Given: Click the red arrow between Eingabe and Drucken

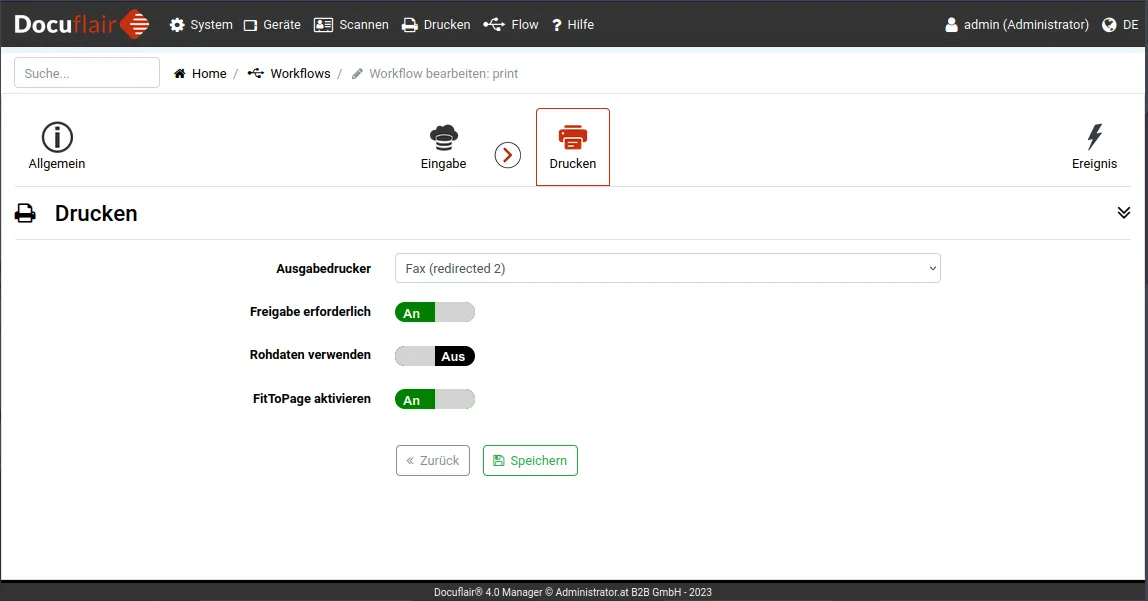Looking at the screenshot, I should tap(508, 155).
